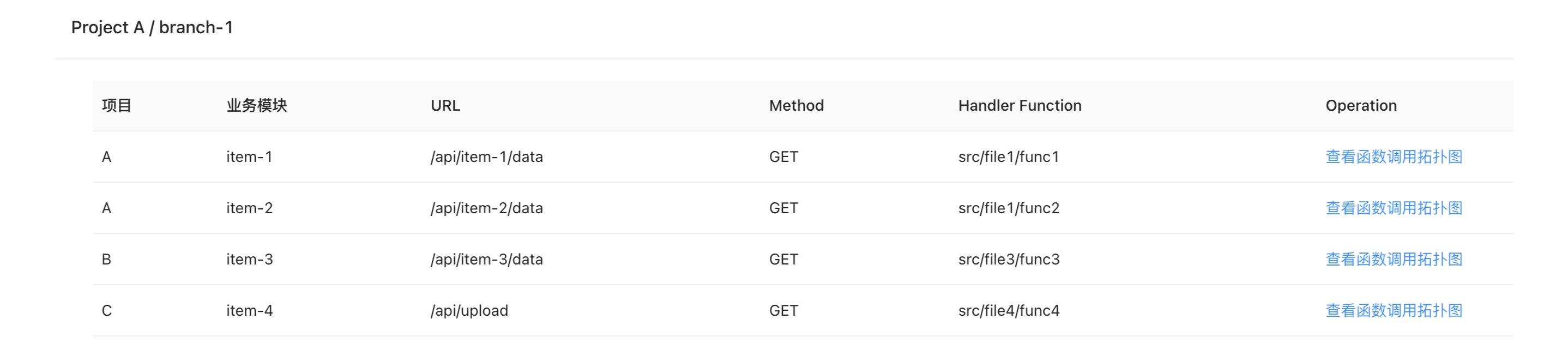Click the Method column header
This screenshot has height=349, width=1568.
click(796, 105)
